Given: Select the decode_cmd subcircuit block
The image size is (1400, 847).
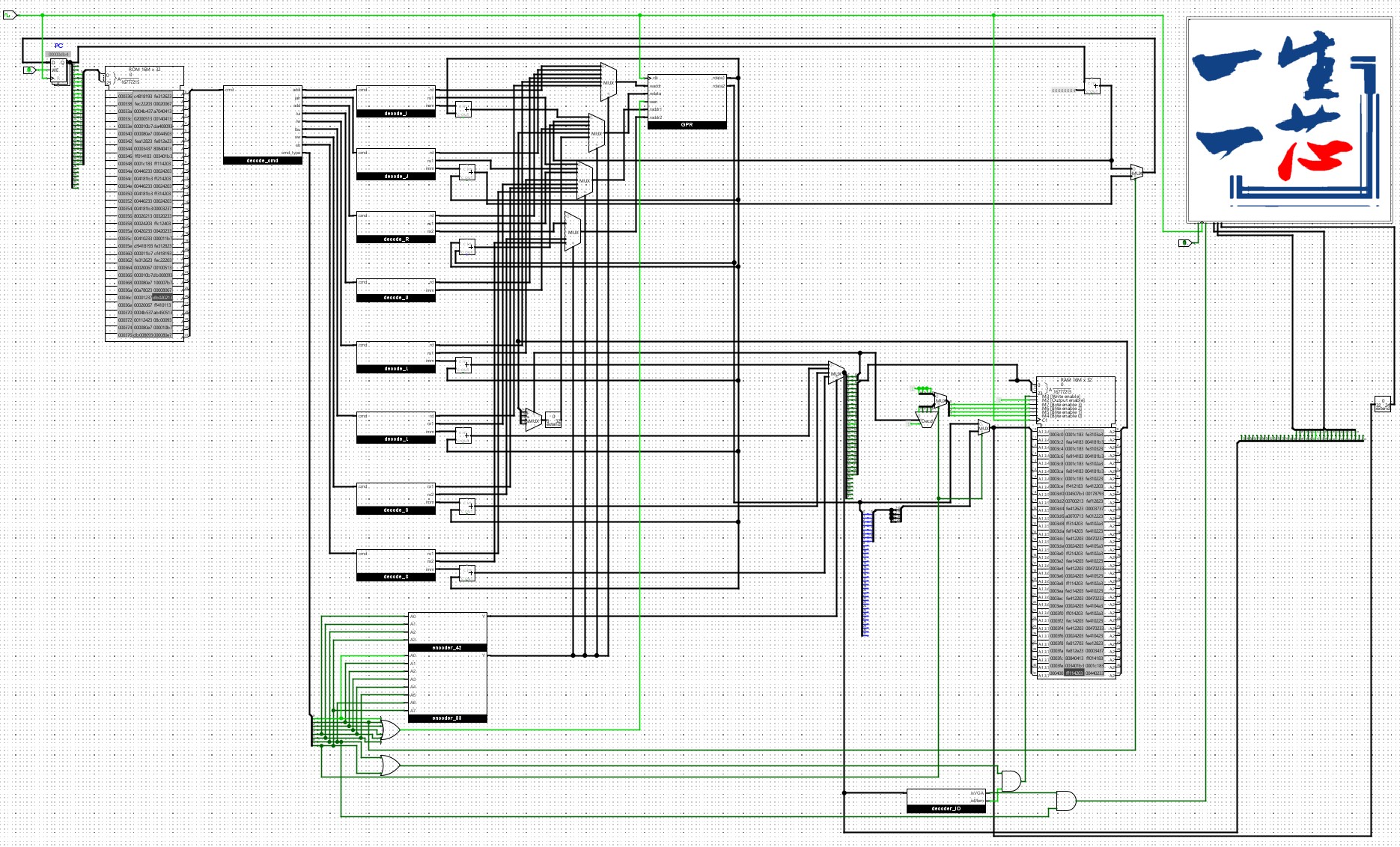Looking at the screenshot, I should (x=262, y=124).
